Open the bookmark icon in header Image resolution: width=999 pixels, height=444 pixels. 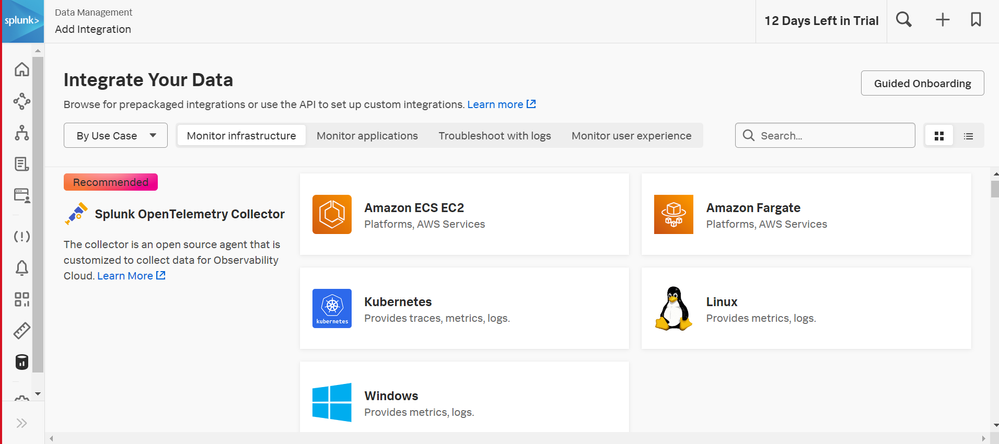click(x=975, y=20)
